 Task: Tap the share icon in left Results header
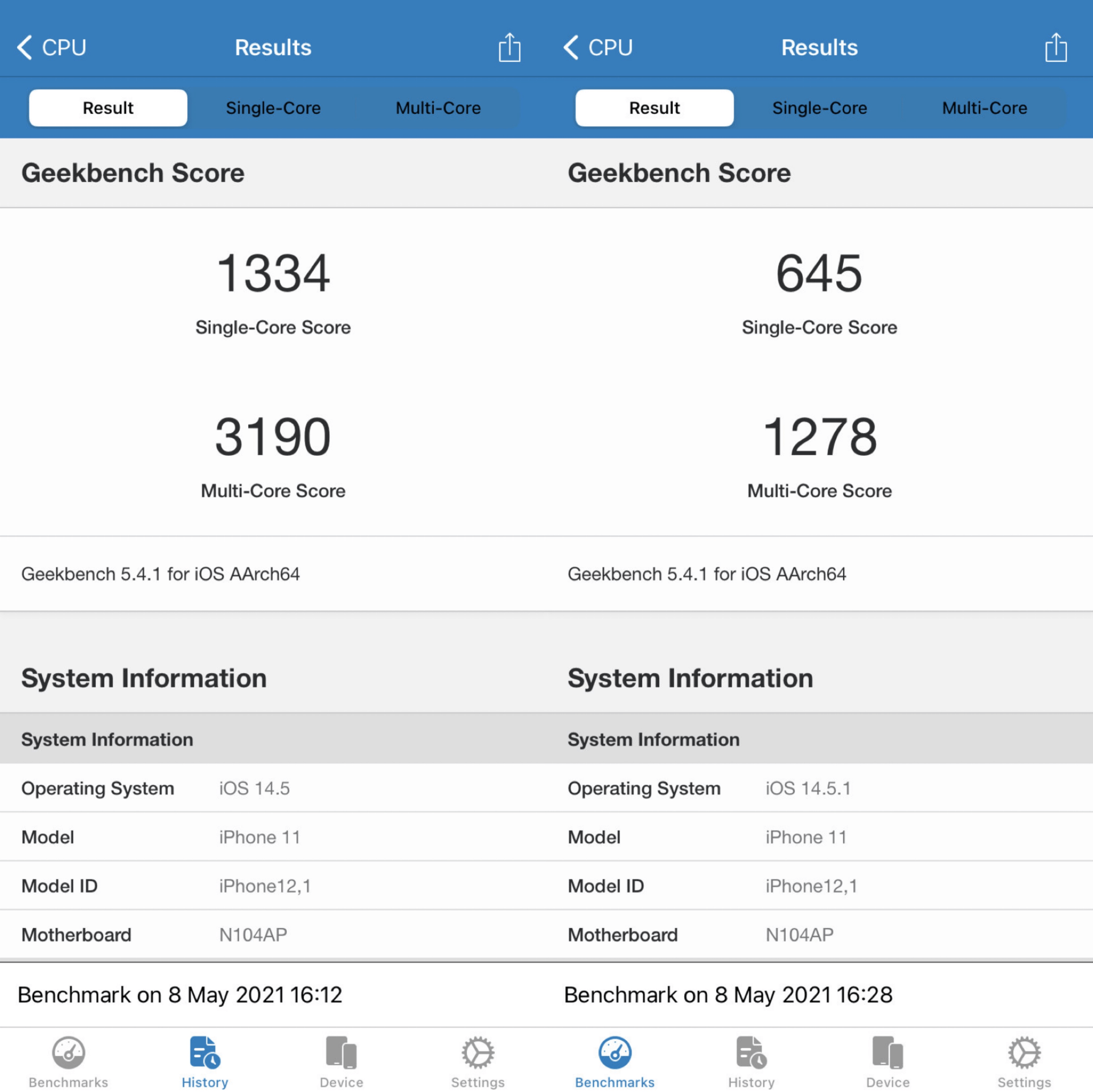[509, 47]
